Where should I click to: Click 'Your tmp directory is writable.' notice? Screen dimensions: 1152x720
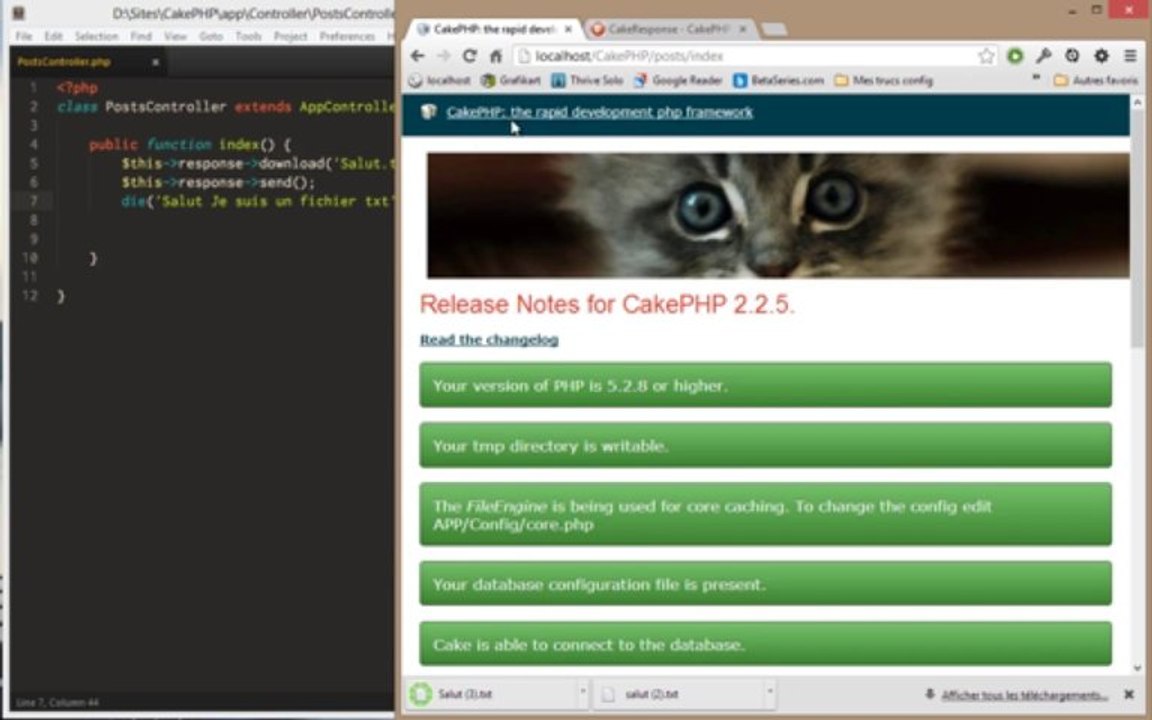click(x=766, y=445)
